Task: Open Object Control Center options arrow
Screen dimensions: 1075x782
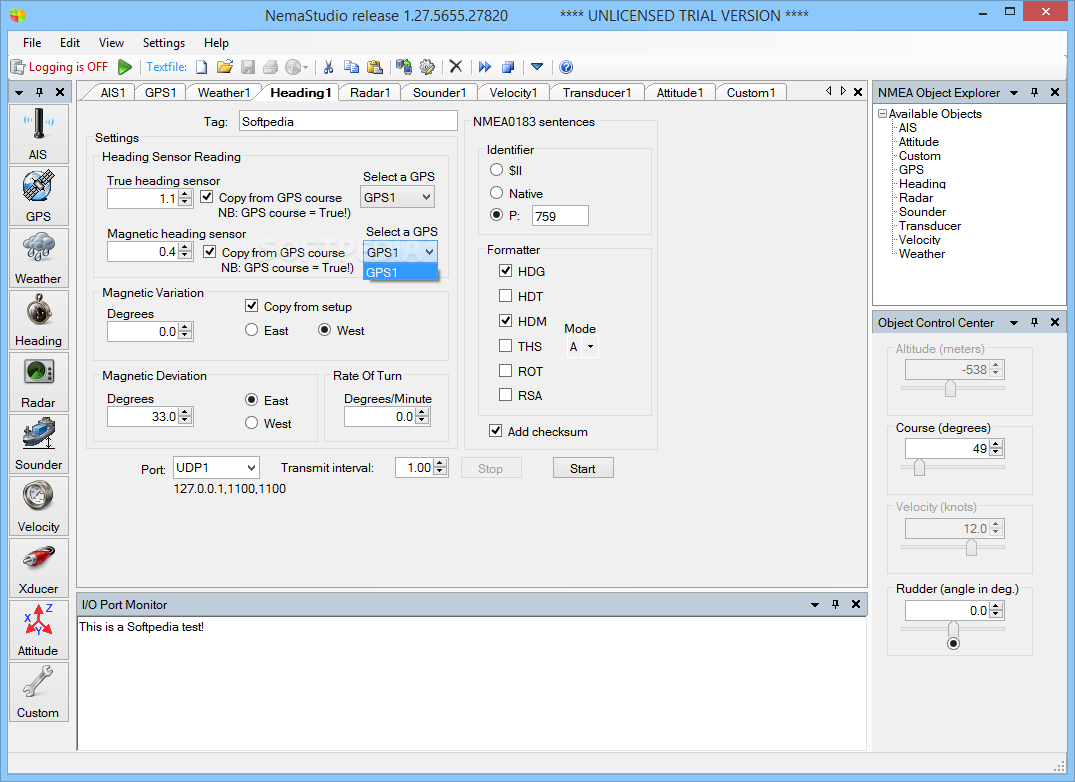Action: pyautogui.click(x=1013, y=323)
